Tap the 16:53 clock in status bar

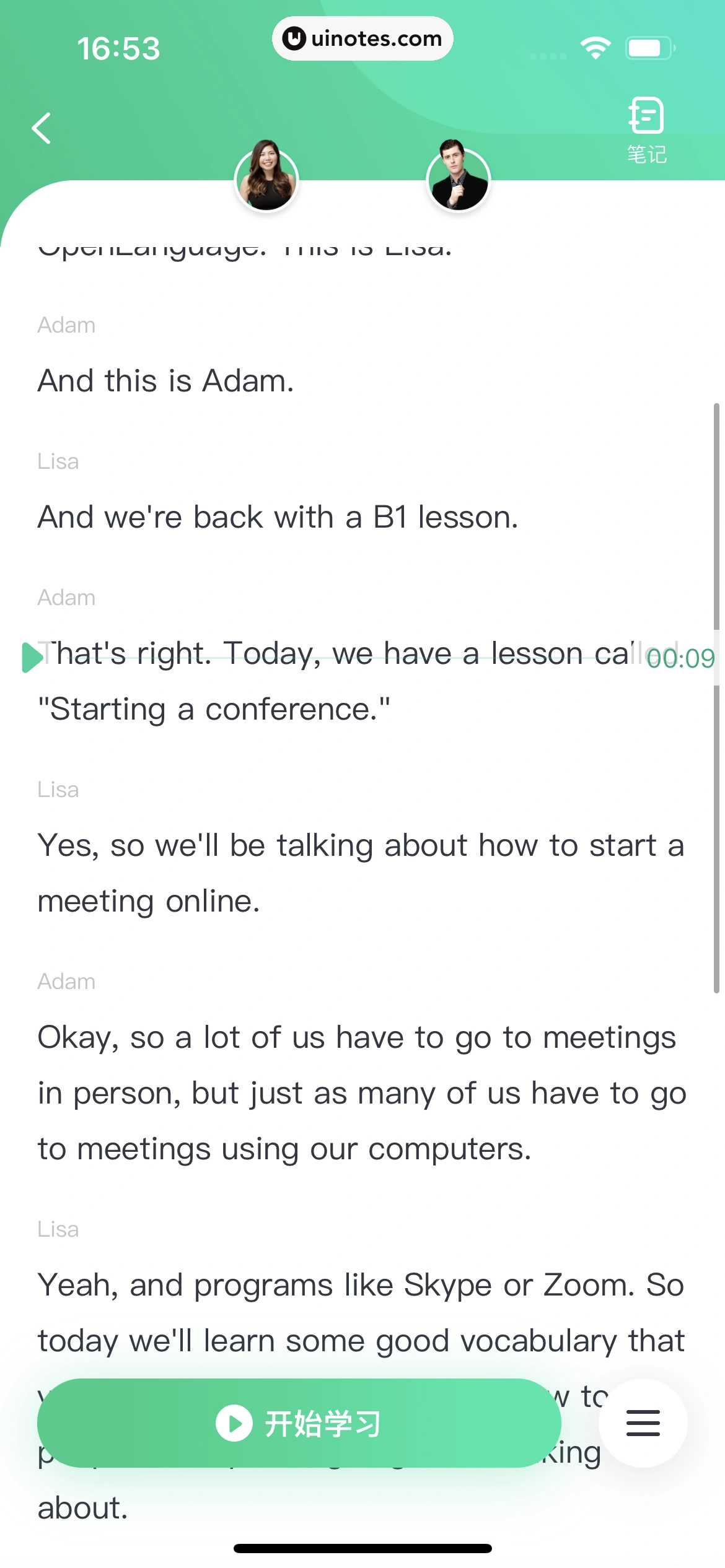click(x=118, y=48)
